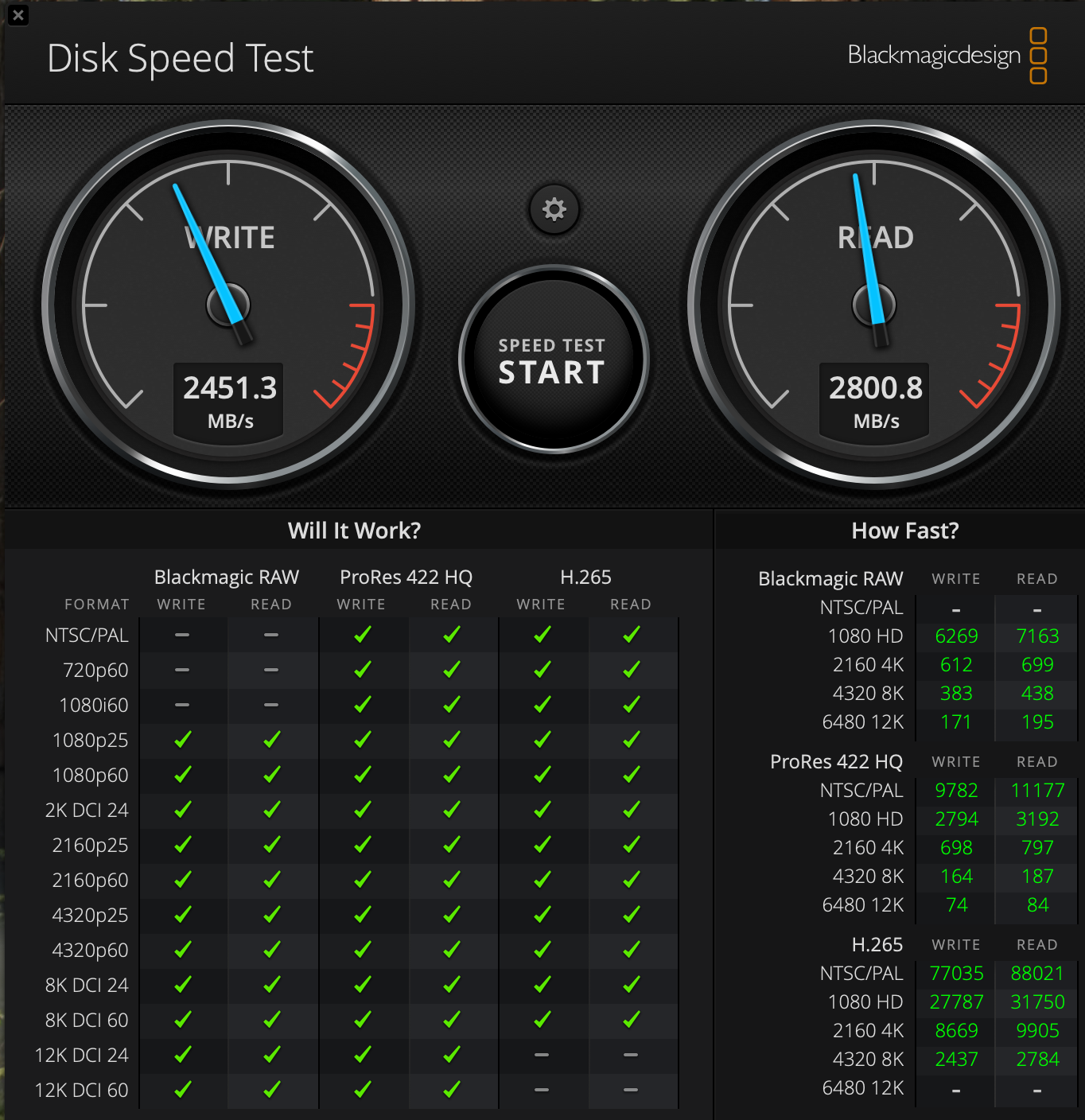Click Blackmagic RAW write dash for NTSC/PAL
1085x1120 pixels.
[182, 635]
